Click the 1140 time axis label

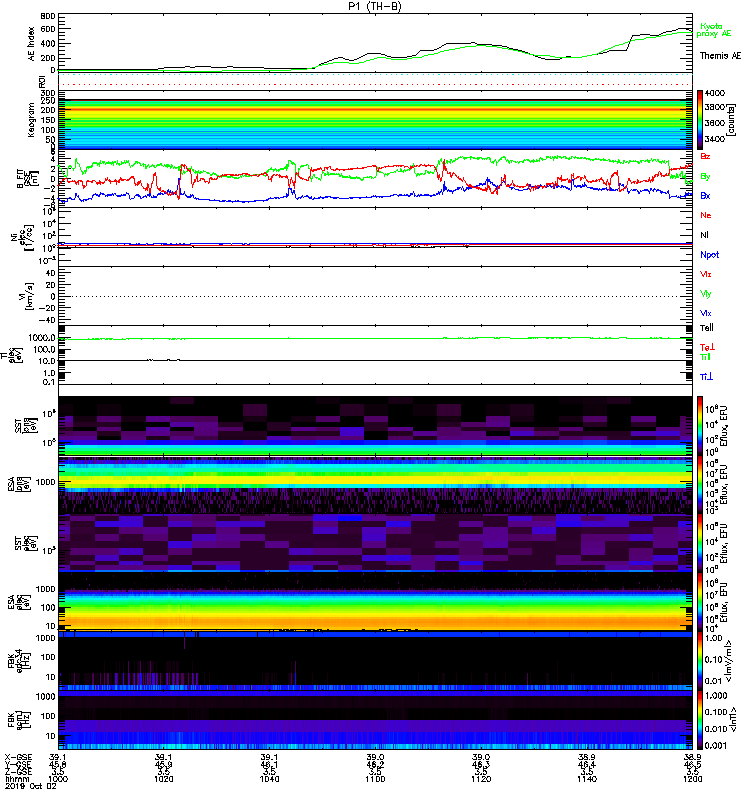point(587,779)
